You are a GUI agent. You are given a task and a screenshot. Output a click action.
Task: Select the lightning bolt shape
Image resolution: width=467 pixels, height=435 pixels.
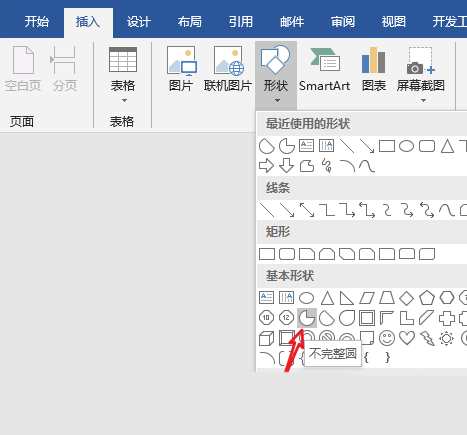(x=427, y=338)
